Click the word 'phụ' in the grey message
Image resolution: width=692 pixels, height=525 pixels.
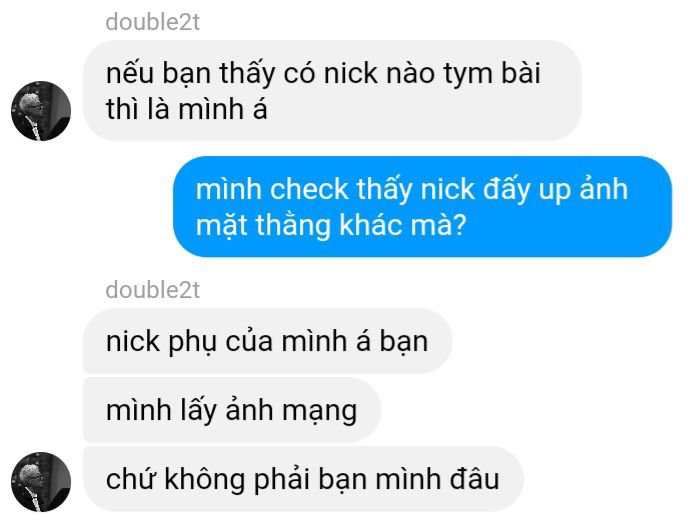pyautogui.click(x=192, y=342)
